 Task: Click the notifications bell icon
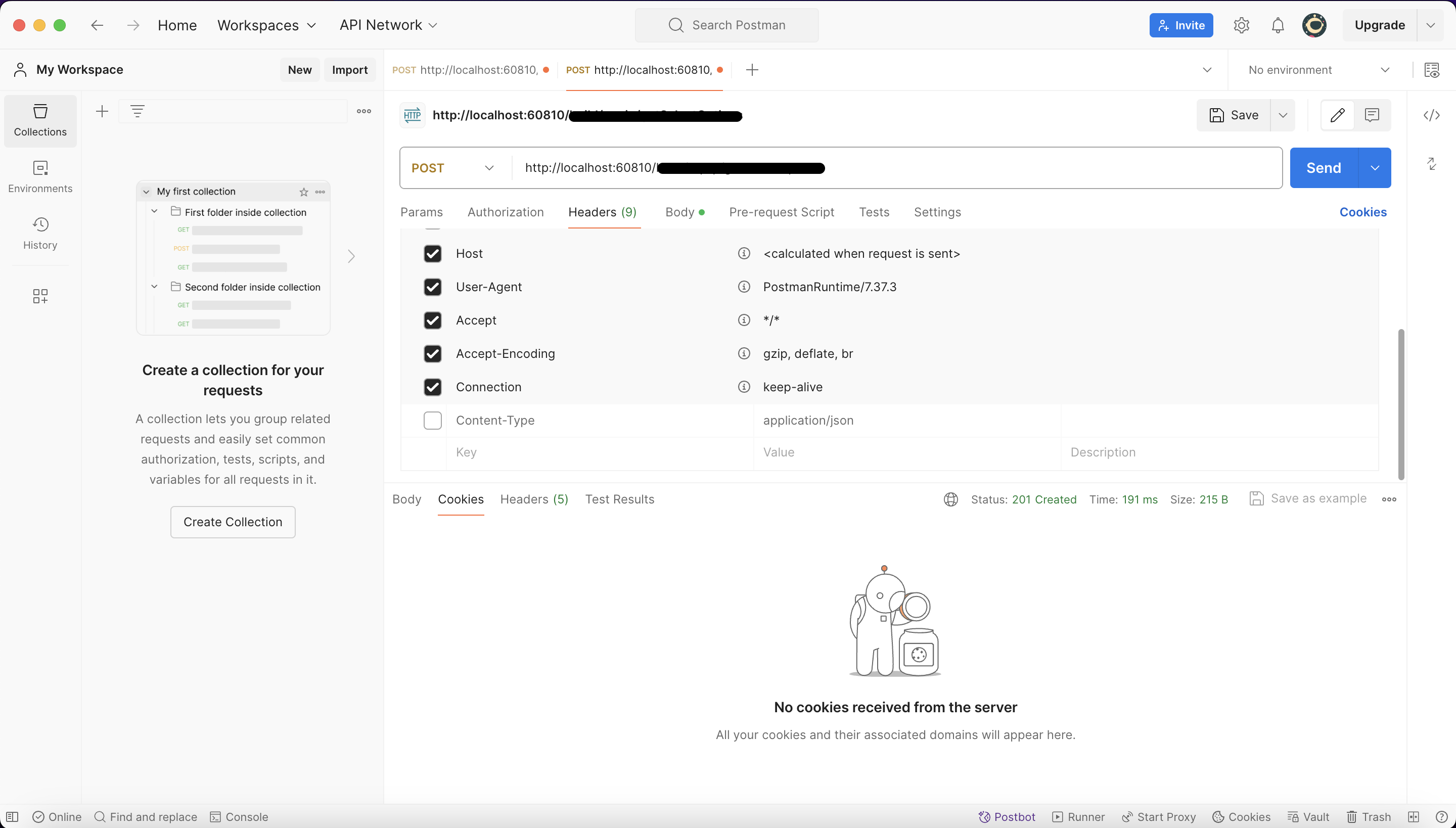(1278, 25)
